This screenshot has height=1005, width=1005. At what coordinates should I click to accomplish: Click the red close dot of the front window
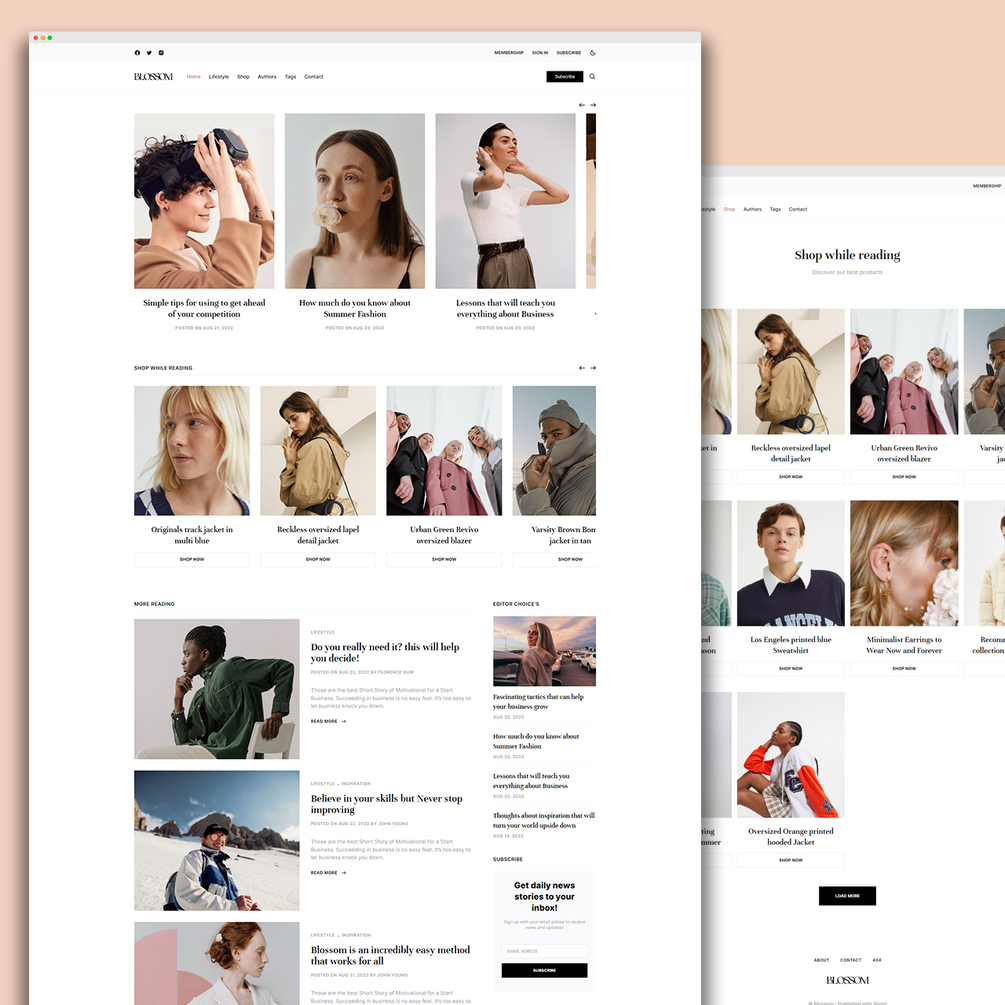36,38
